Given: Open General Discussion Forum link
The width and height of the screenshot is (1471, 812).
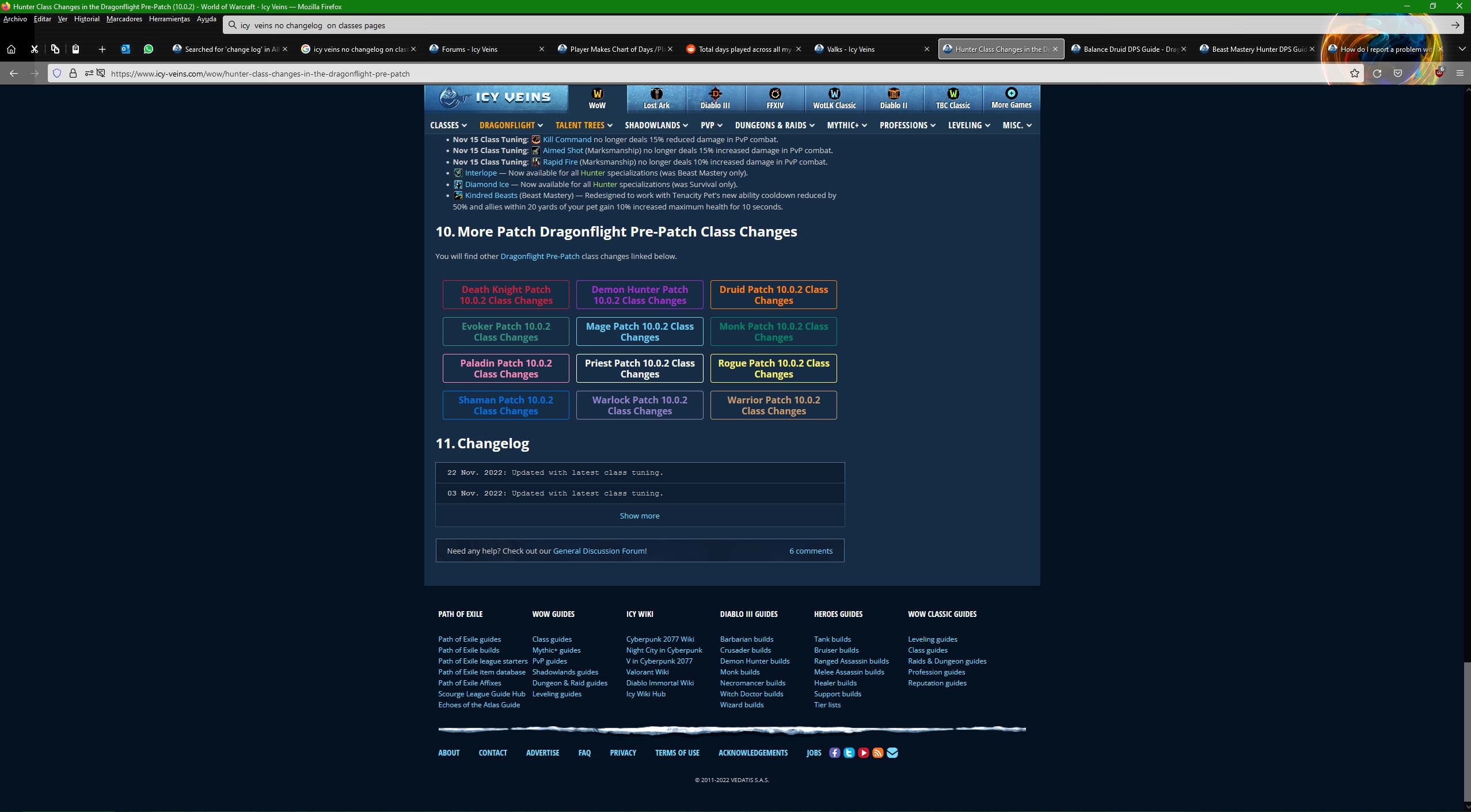Looking at the screenshot, I should (599, 551).
